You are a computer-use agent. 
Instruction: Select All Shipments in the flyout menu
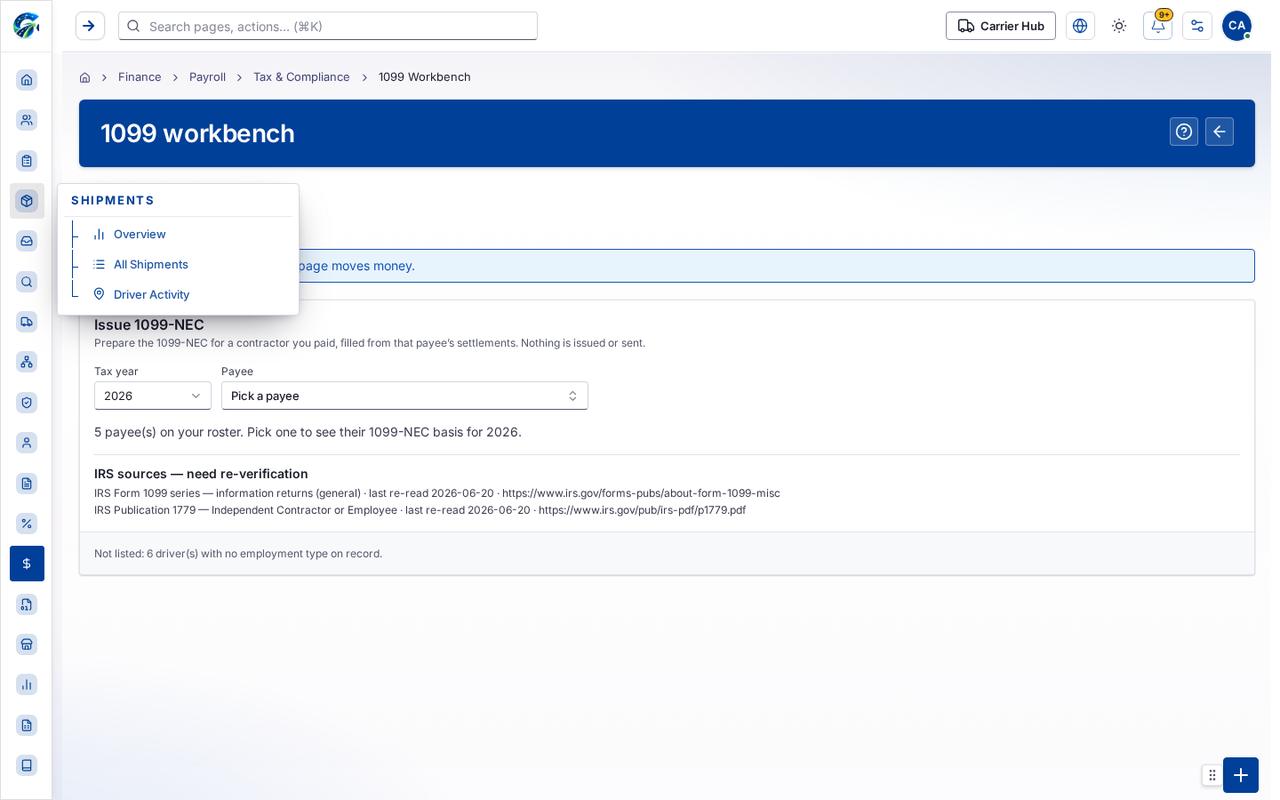click(151, 264)
